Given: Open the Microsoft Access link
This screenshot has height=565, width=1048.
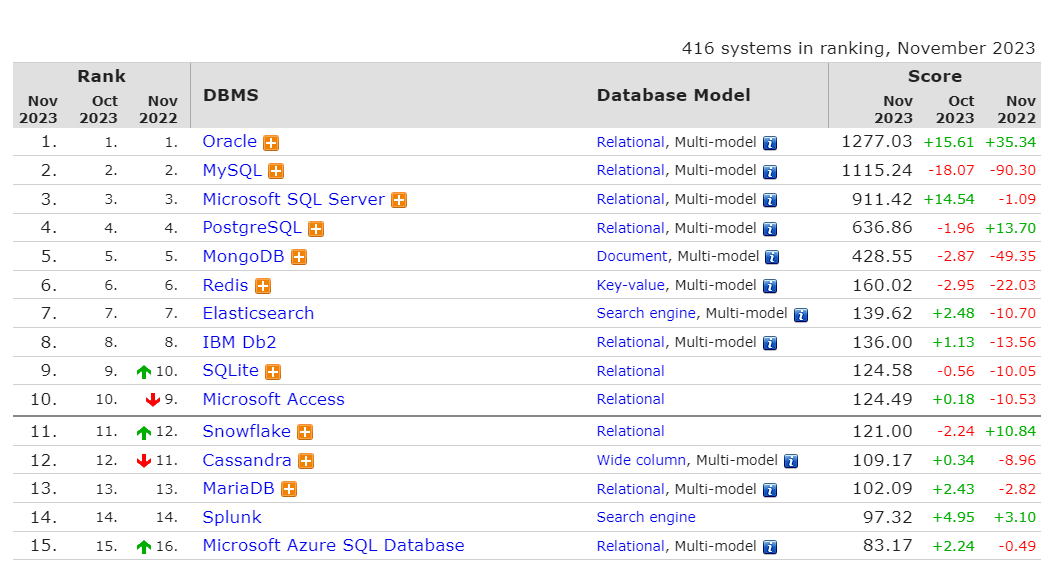Looking at the screenshot, I should pyautogui.click(x=273, y=399).
